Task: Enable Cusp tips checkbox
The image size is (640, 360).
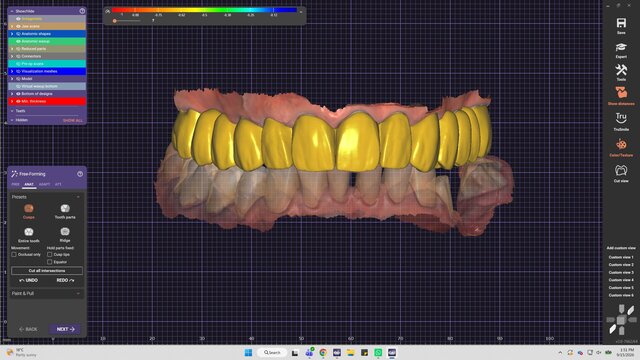Action: 50,254
